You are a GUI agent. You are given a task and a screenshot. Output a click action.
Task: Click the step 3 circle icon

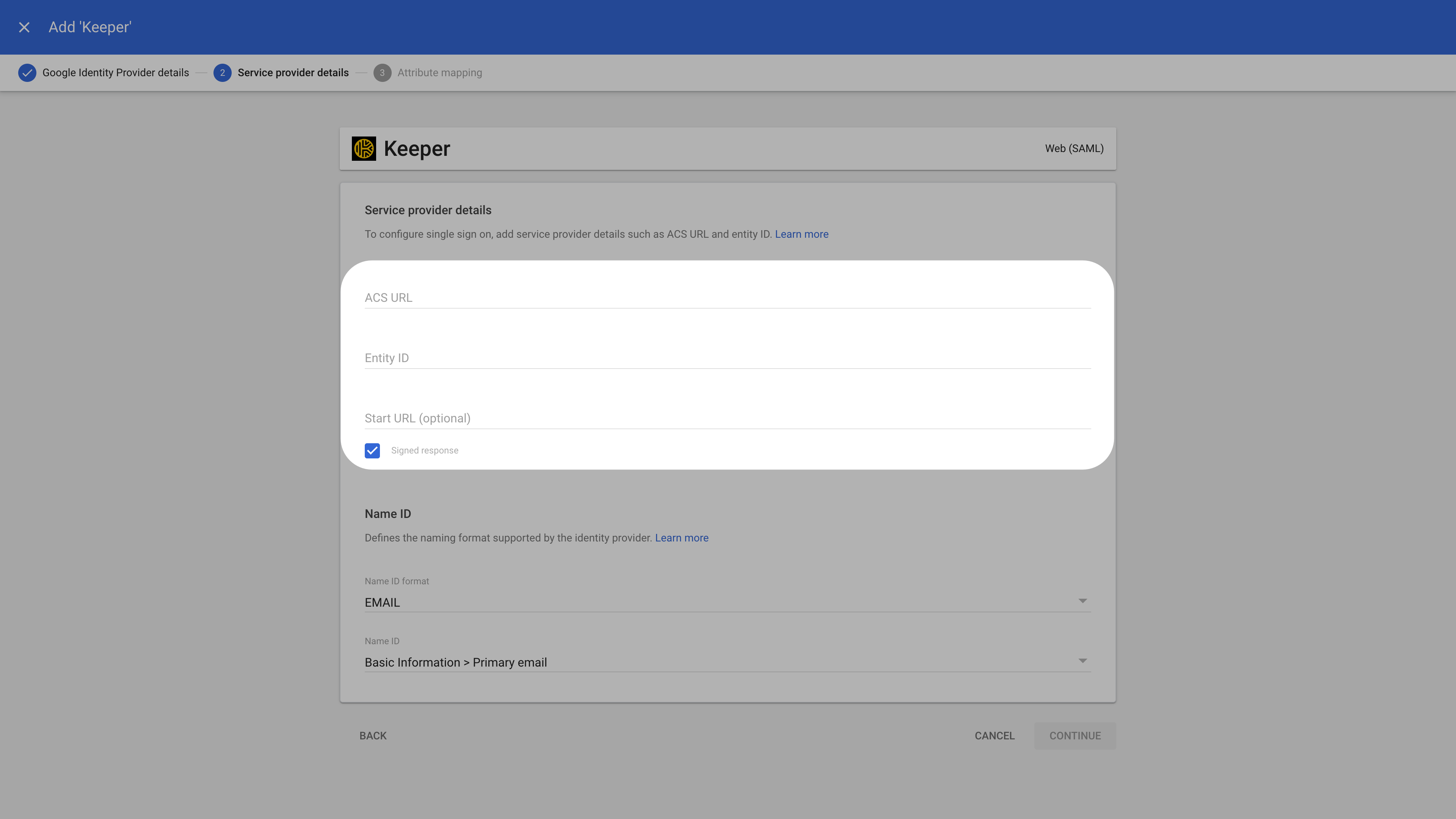pyautogui.click(x=382, y=73)
